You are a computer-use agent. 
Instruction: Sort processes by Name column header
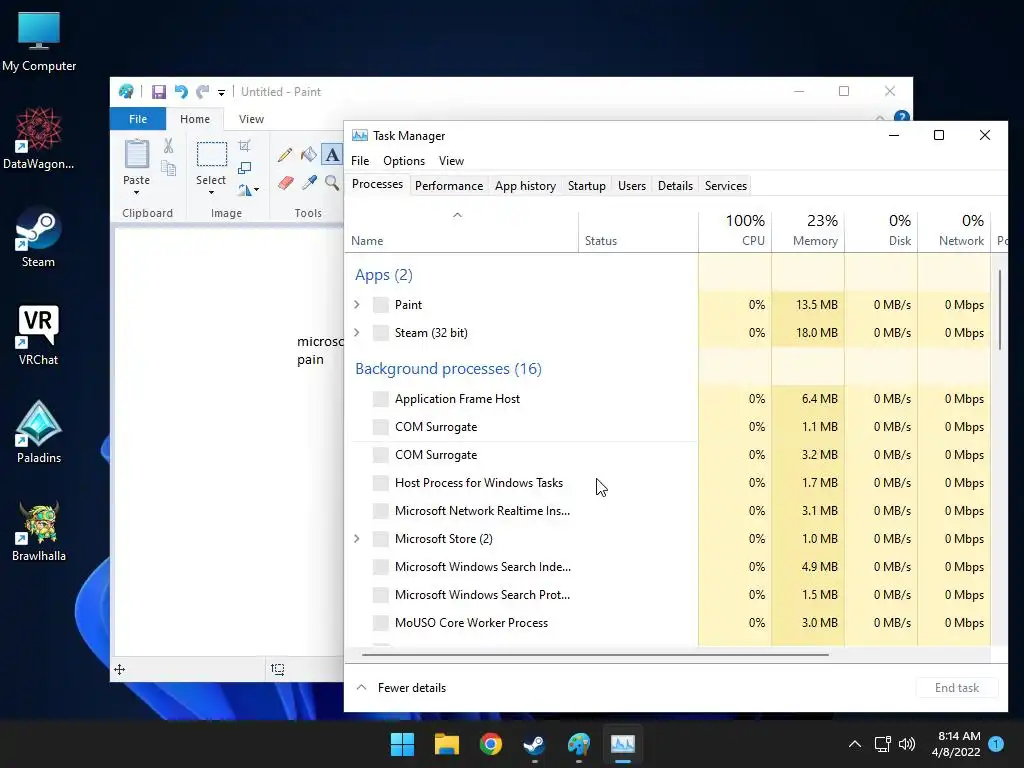coord(461,231)
